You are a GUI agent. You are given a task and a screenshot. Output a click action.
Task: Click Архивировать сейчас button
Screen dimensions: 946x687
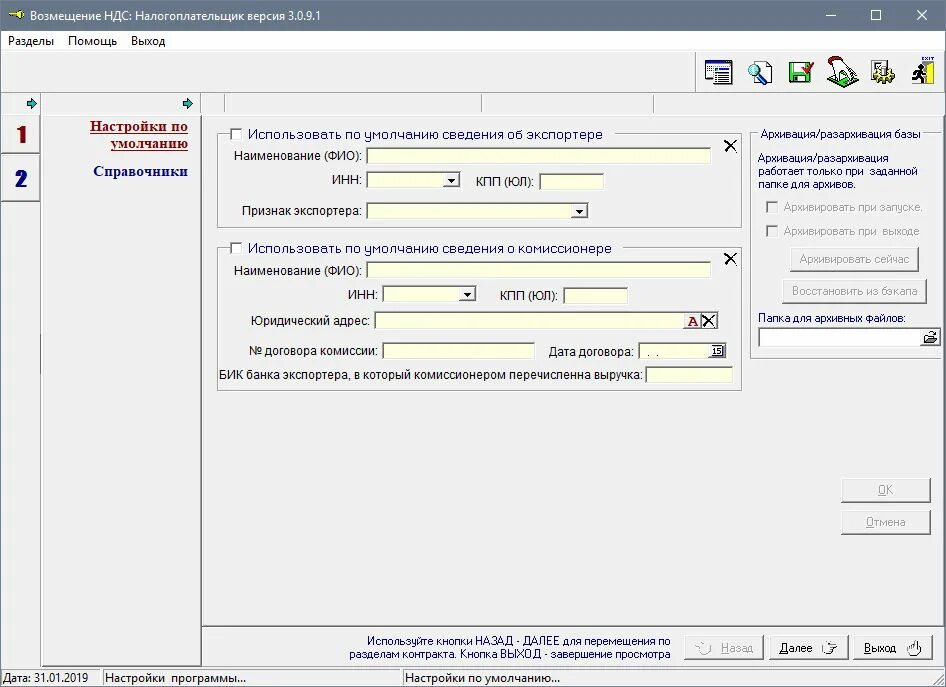pos(854,259)
